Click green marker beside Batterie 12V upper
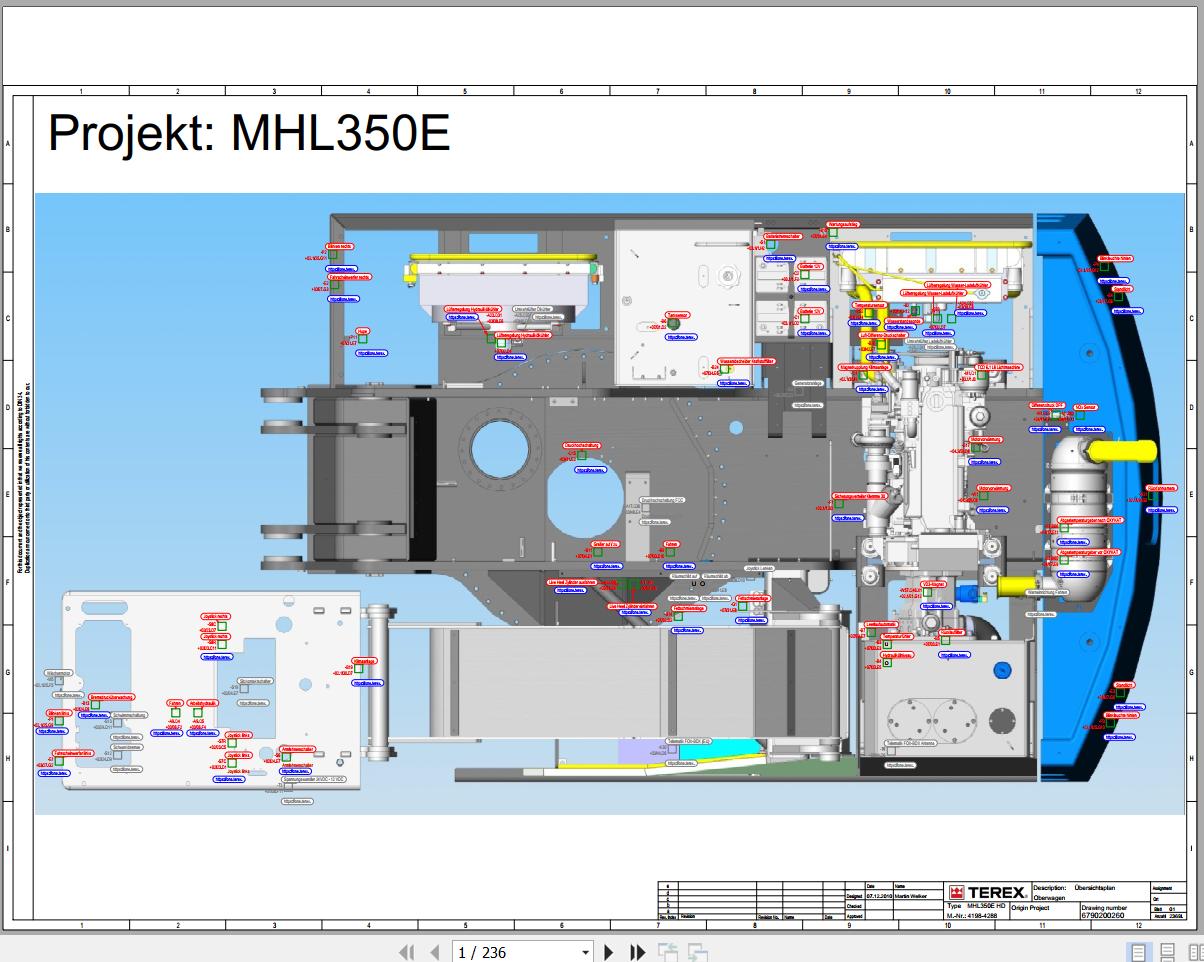The image size is (1204, 962). [x=804, y=274]
